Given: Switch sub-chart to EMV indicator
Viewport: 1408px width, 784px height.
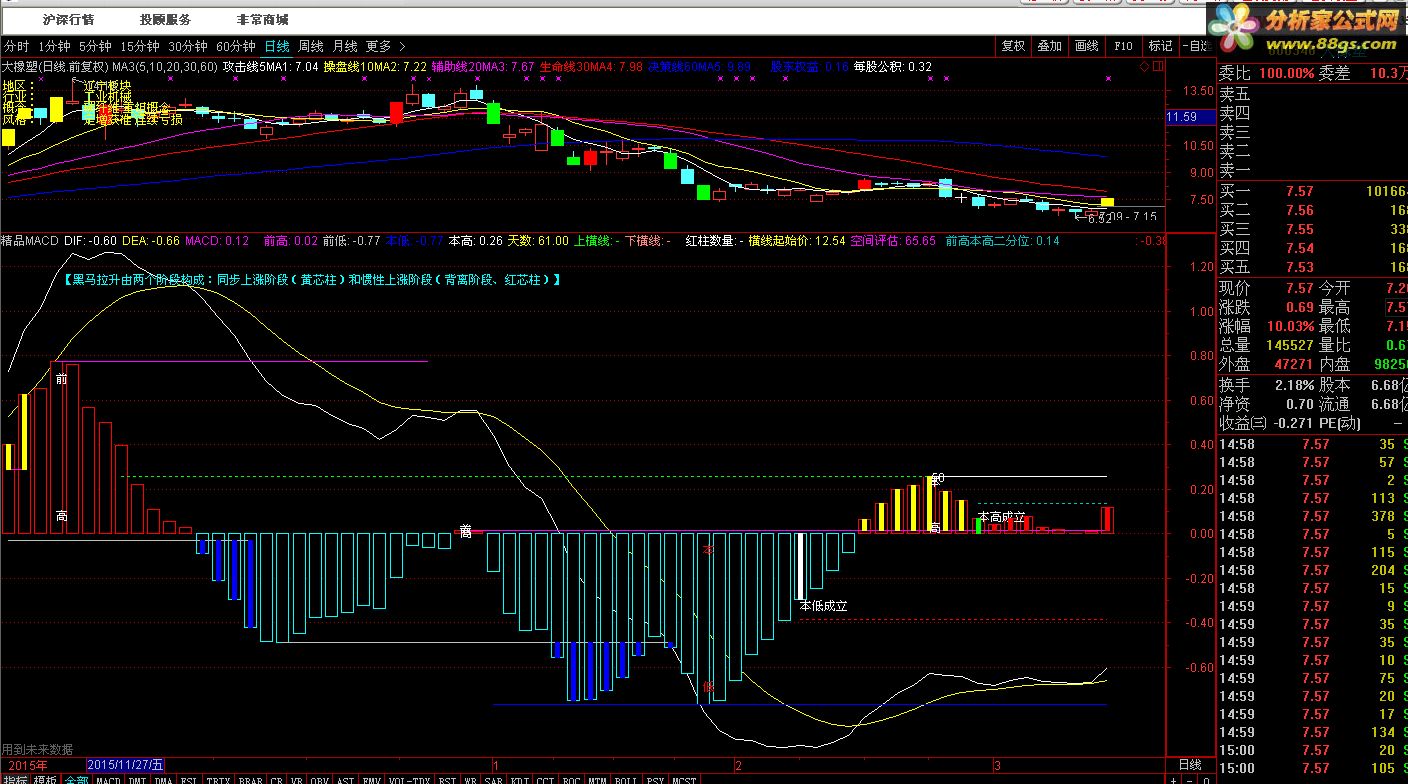Looking at the screenshot, I should [x=372, y=778].
